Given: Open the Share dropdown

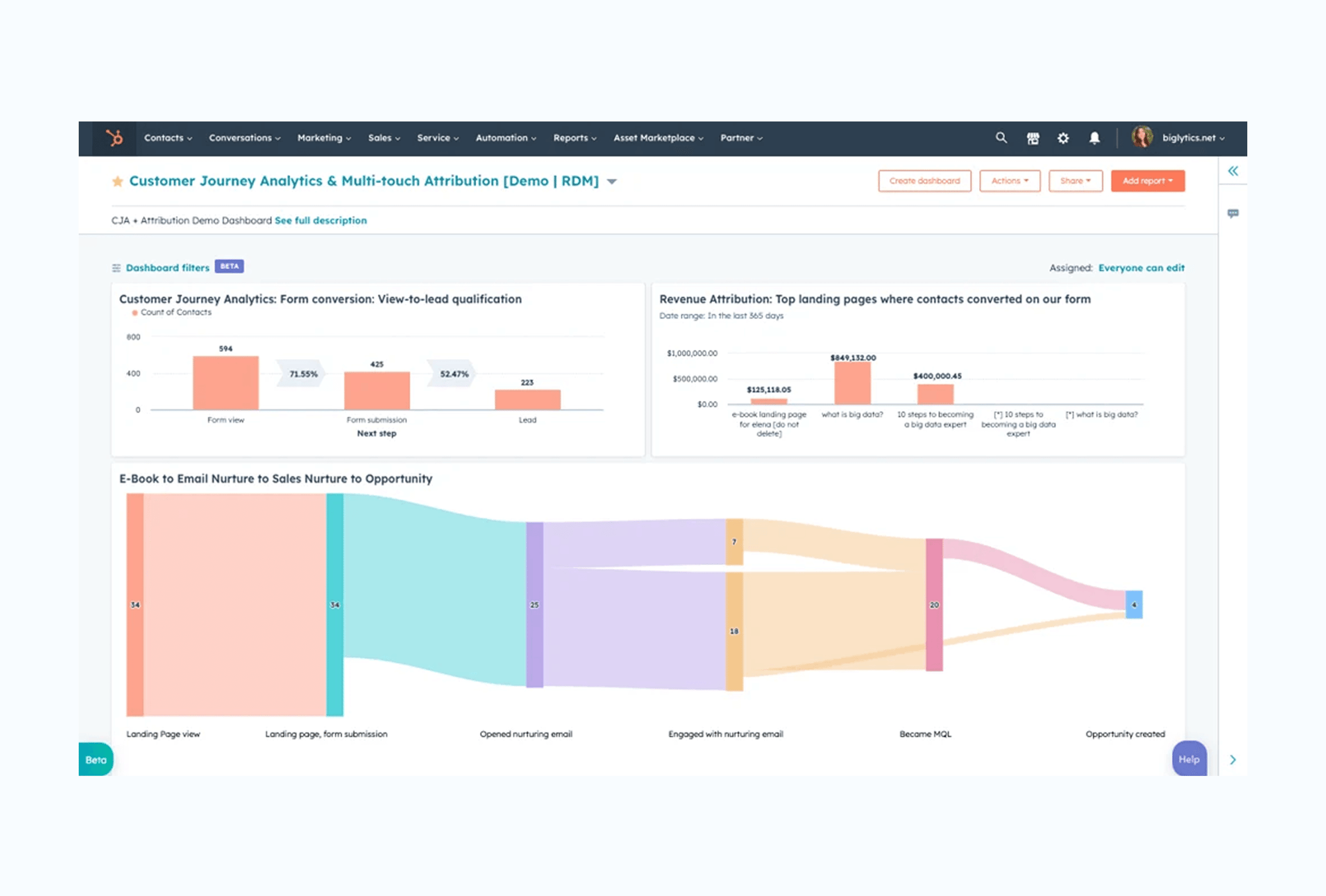Looking at the screenshot, I should (1075, 181).
